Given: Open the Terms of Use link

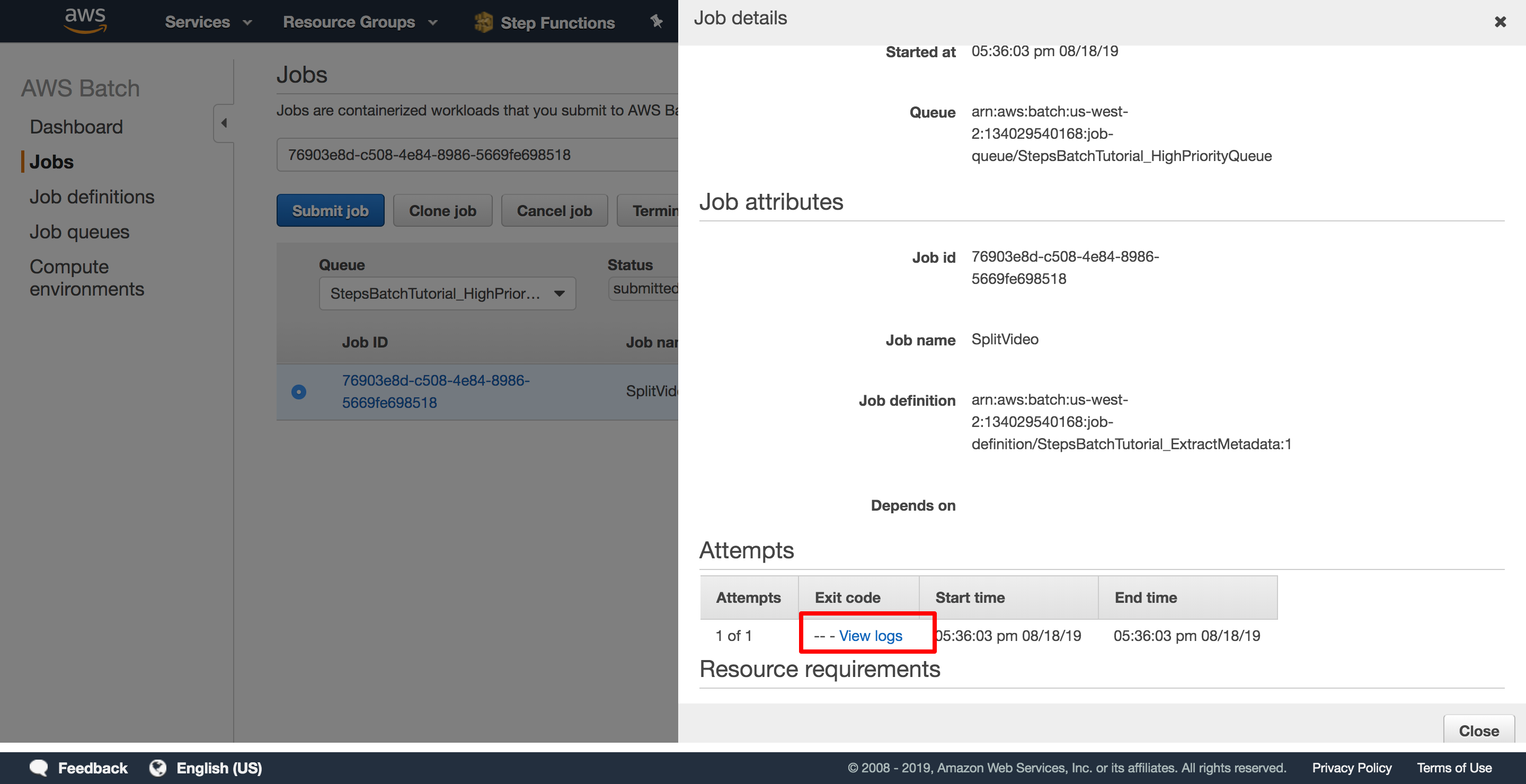Looking at the screenshot, I should click(x=1454, y=768).
